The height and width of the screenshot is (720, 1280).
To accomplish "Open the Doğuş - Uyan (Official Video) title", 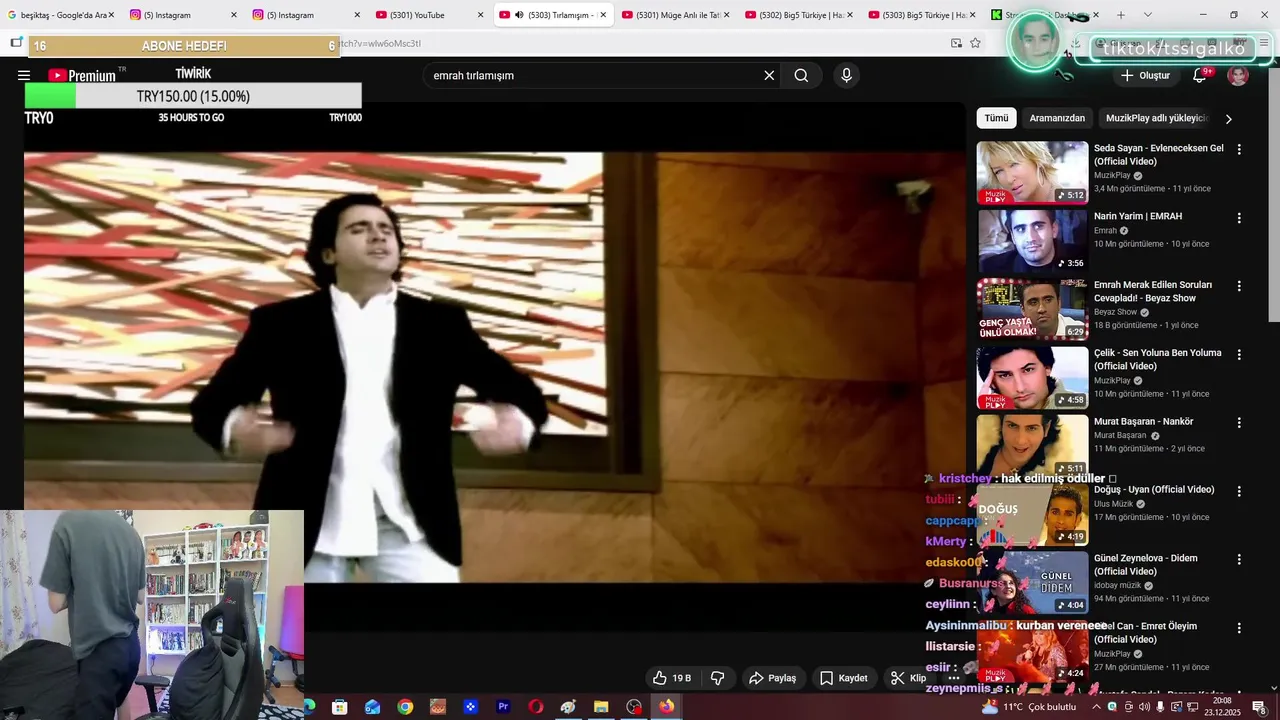I will pos(1154,490).
